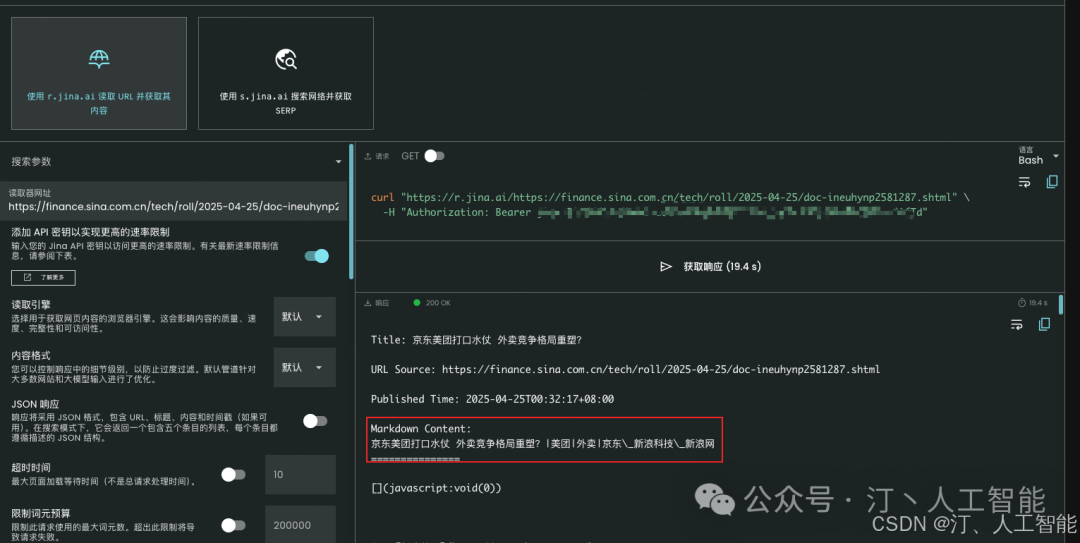Screen dimensions: 1080x543
Task: Click the 19.4 s response timer
Action: [x=1032, y=303]
